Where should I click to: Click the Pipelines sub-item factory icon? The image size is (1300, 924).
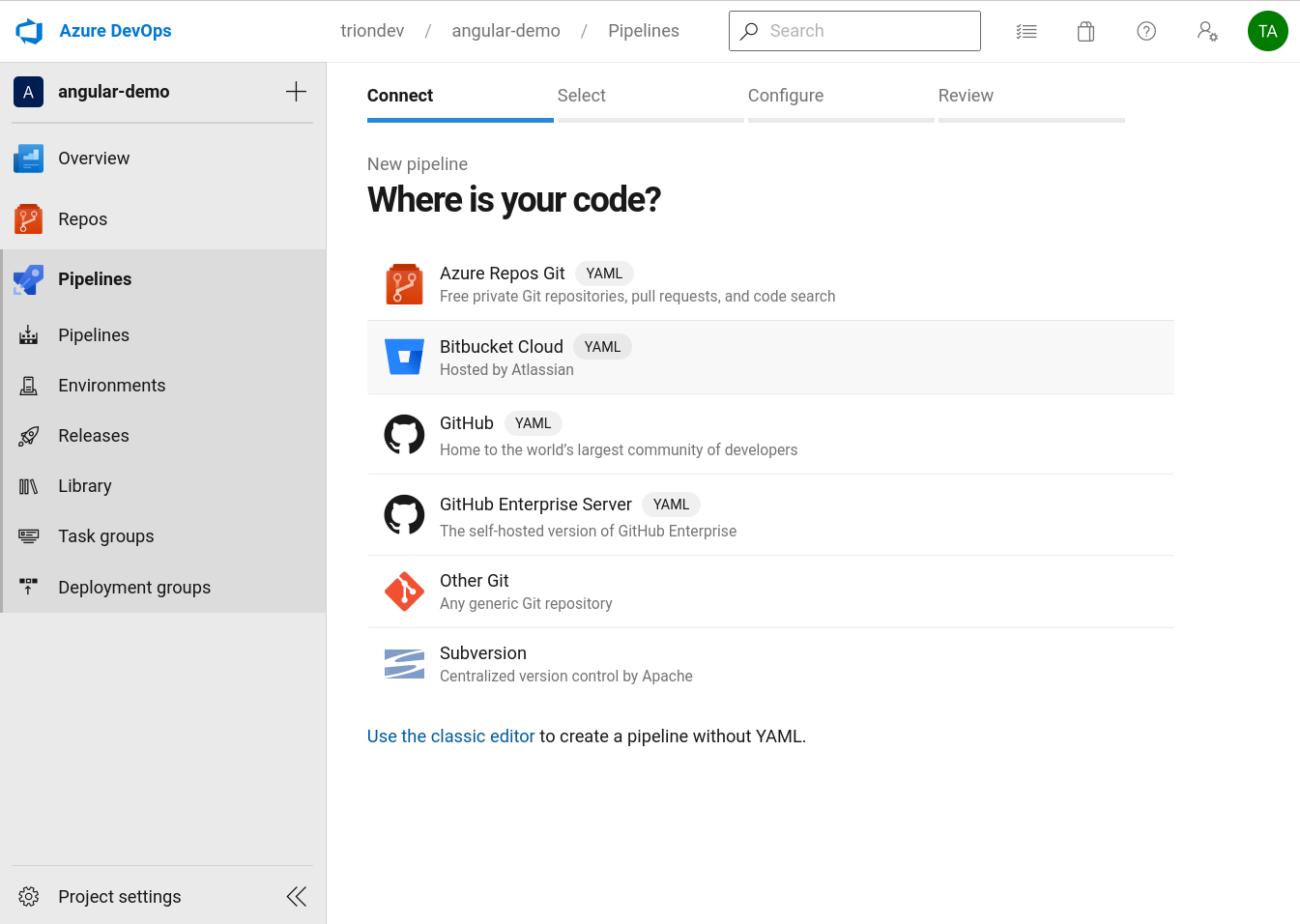point(28,335)
